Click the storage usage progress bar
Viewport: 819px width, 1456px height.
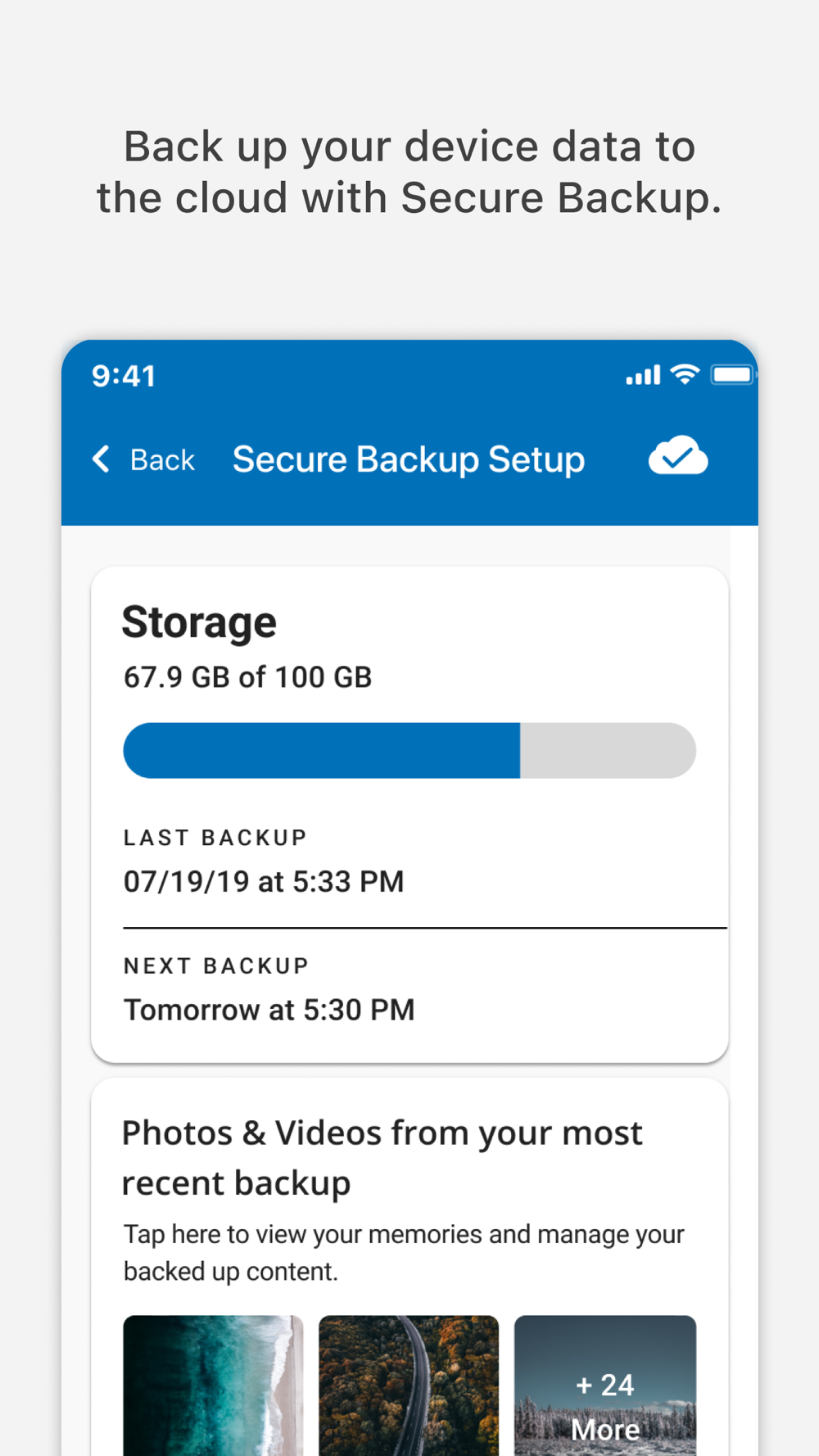[409, 750]
